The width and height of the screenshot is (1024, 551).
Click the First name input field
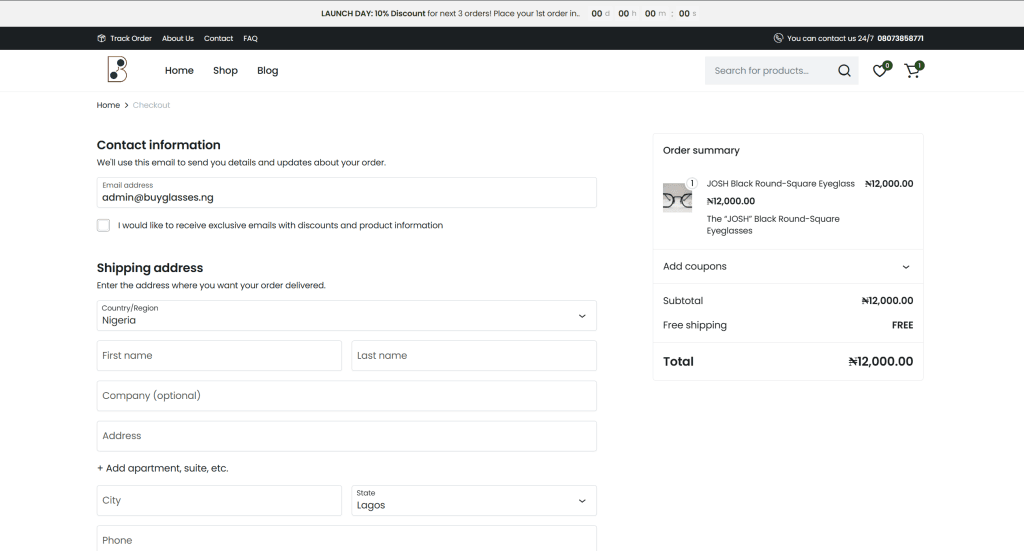click(x=219, y=356)
